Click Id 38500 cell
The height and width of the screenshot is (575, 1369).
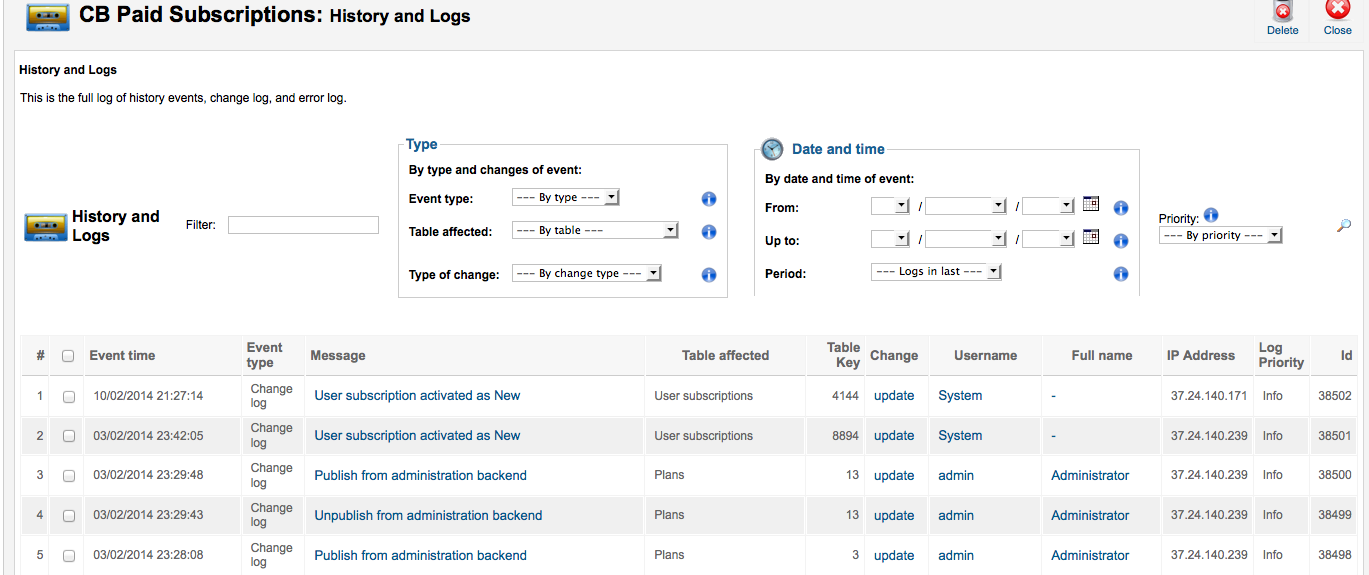click(1335, 476)
